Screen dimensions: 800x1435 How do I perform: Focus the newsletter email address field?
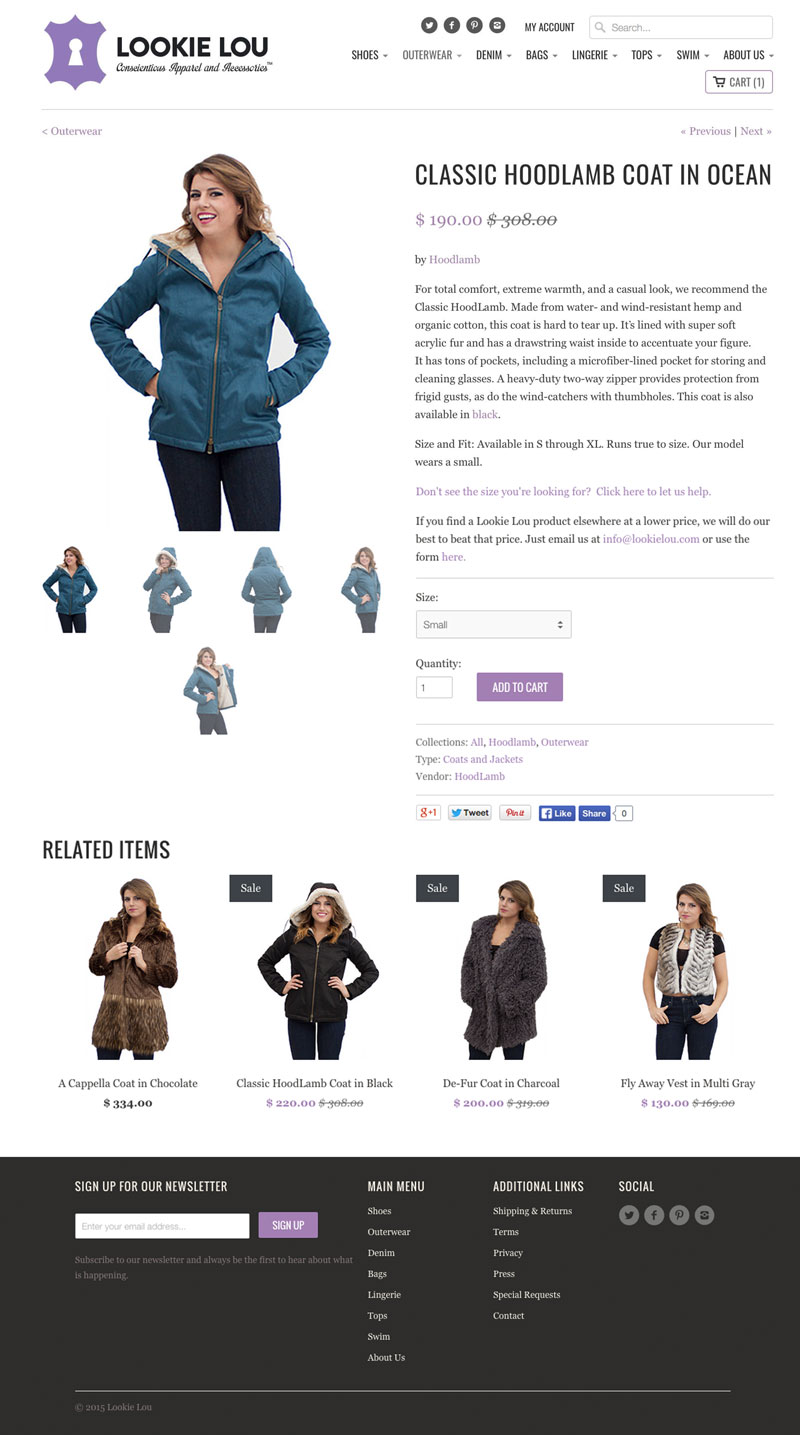(162, 1226)
